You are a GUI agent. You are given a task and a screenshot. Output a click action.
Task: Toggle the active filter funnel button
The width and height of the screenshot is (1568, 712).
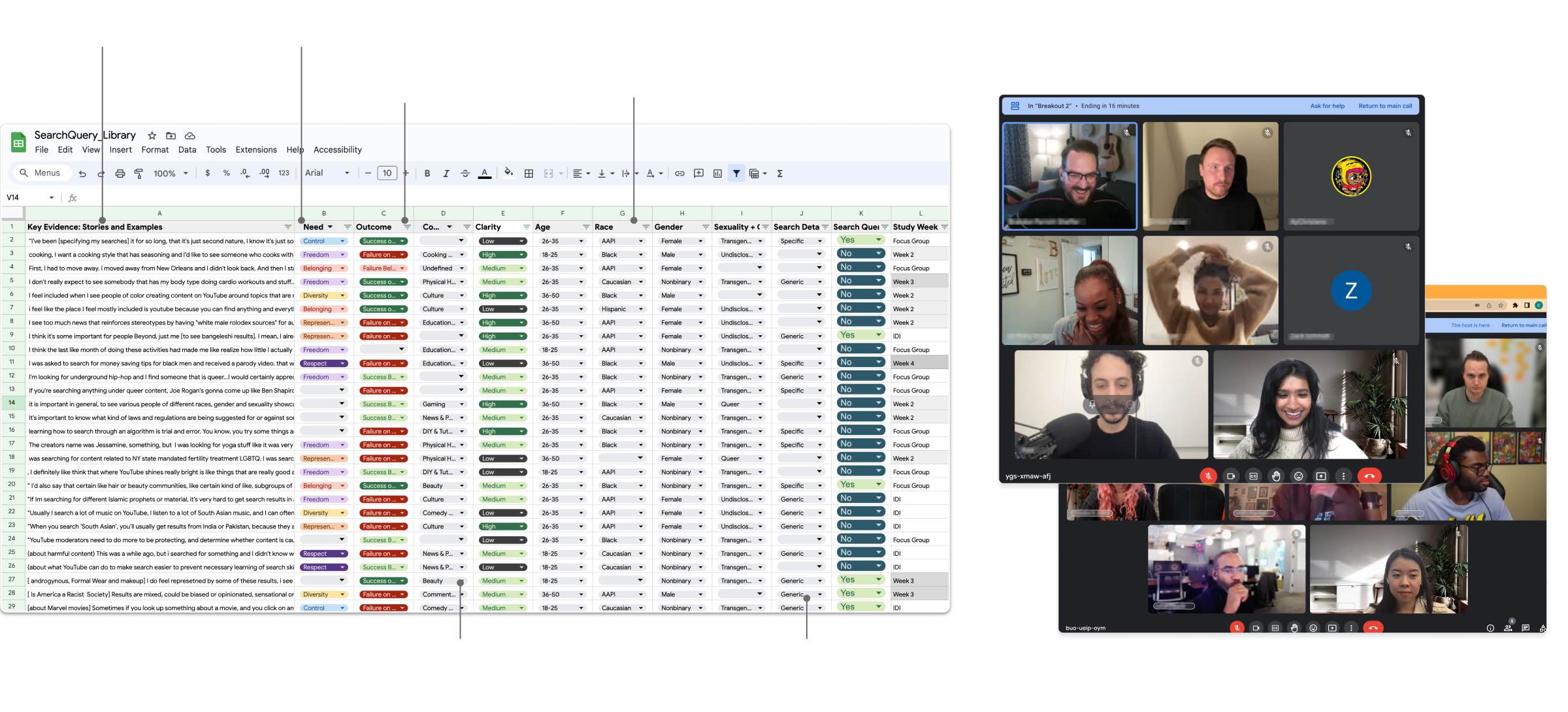[x=736, y=174]
